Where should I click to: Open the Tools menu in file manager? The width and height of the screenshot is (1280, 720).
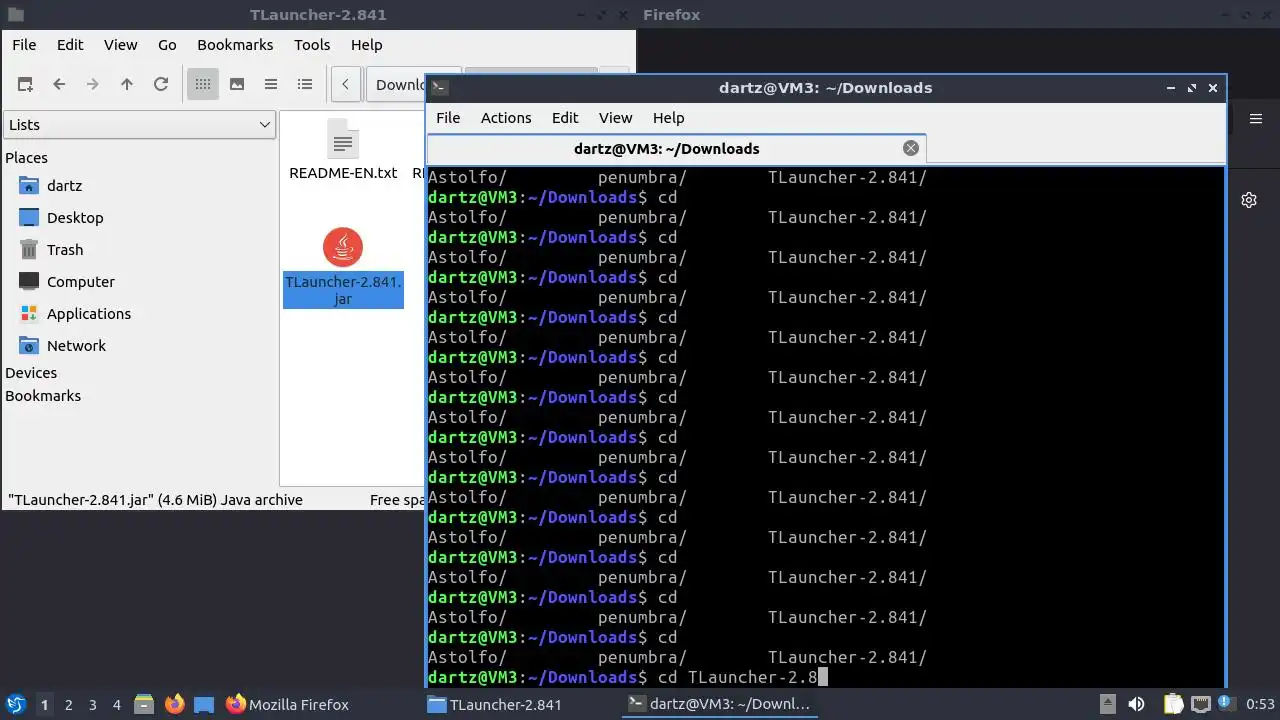coord(312,45)
